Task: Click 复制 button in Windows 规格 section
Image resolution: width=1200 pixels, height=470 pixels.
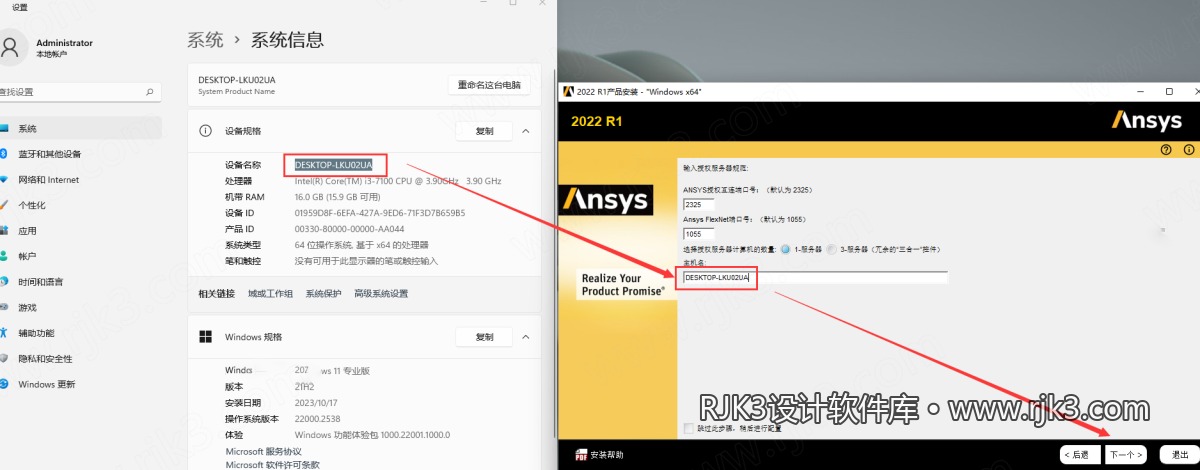Action: [484, 336]
